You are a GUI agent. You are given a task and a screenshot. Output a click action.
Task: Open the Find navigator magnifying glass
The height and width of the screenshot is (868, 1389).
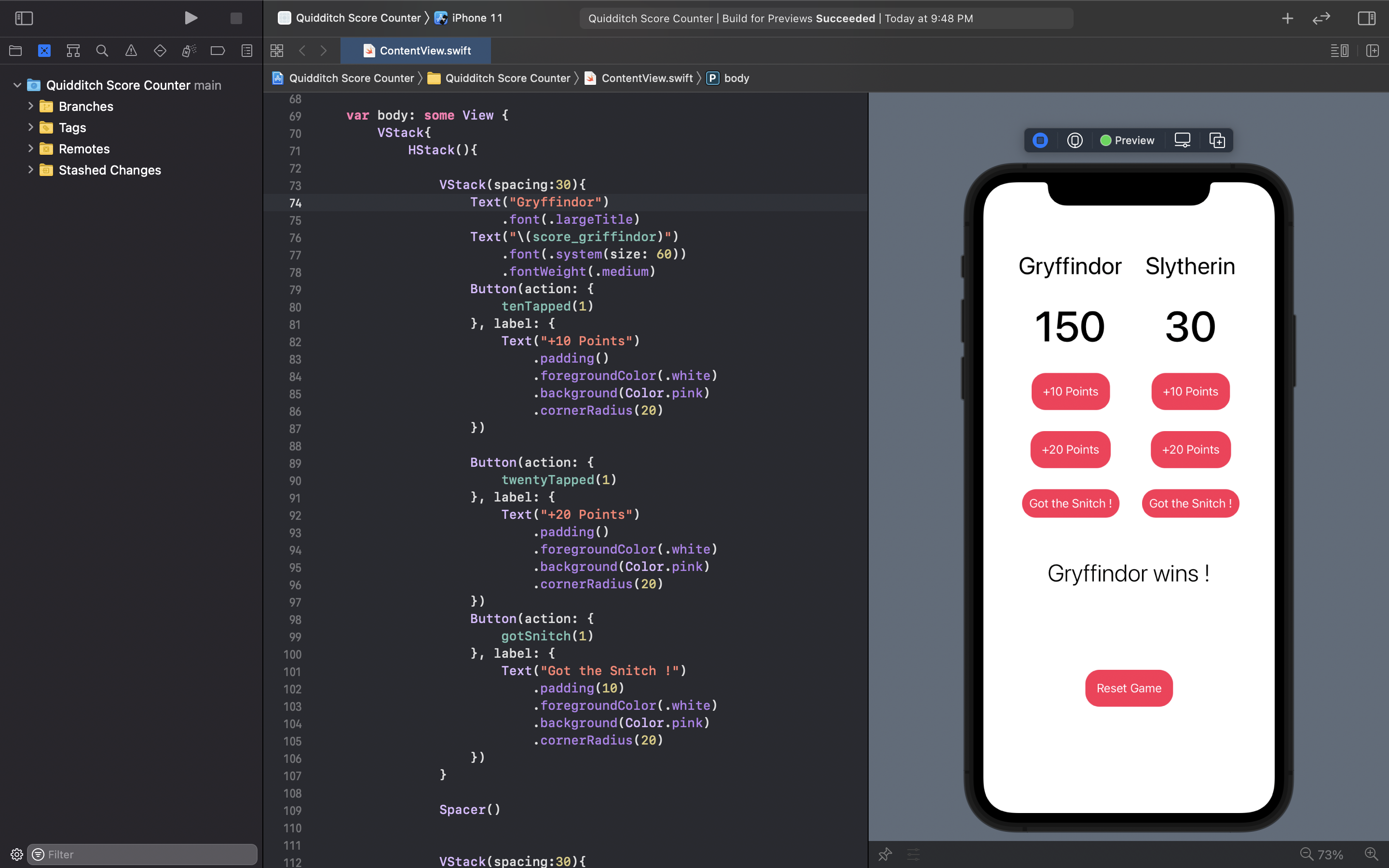[x=102, y=51]
